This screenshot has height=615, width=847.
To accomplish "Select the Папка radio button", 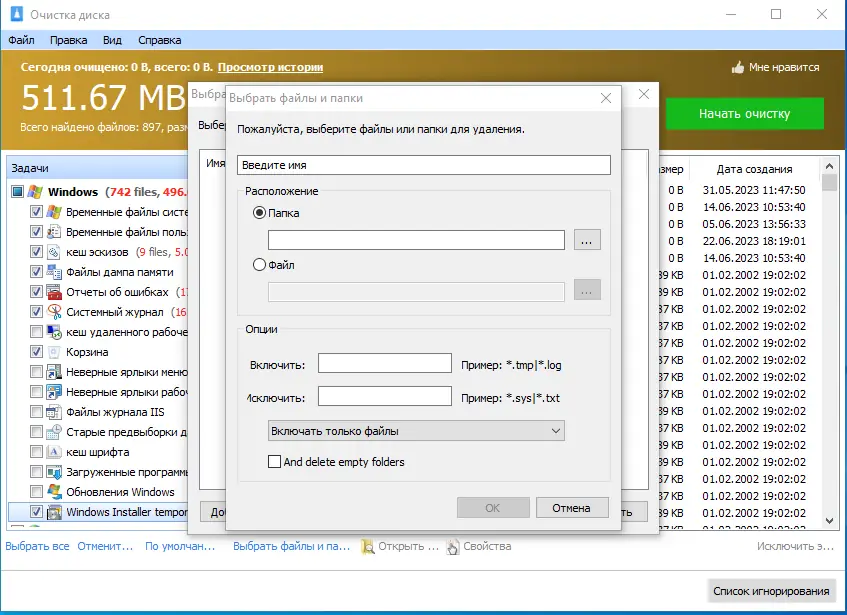I will (259, 213).
